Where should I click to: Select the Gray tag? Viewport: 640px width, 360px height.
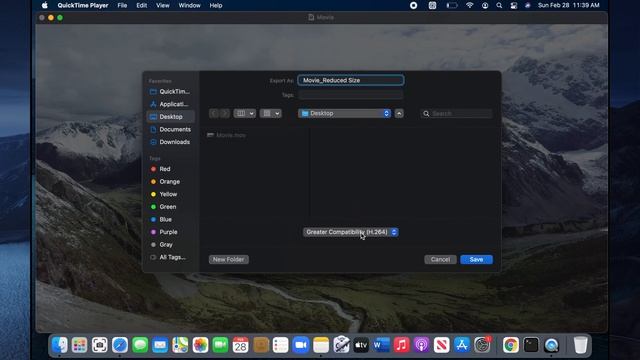[171, 245]
